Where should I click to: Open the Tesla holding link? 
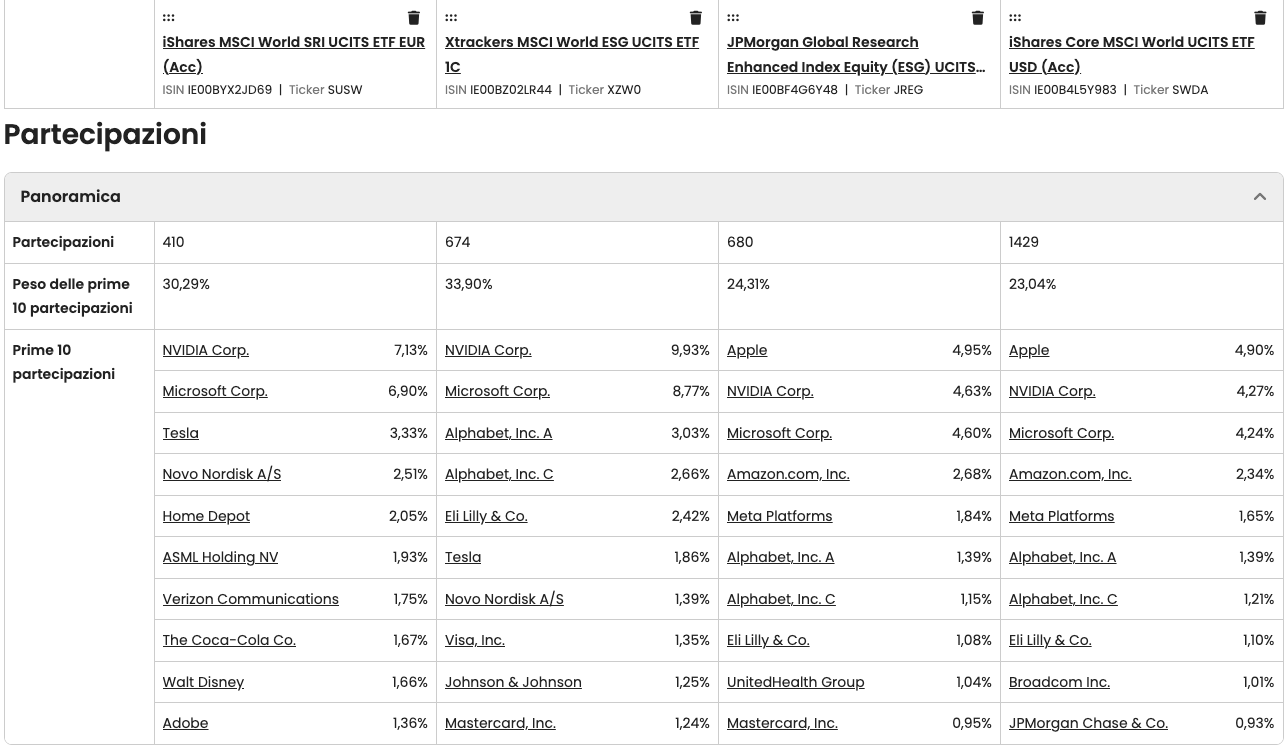(180, 433)
